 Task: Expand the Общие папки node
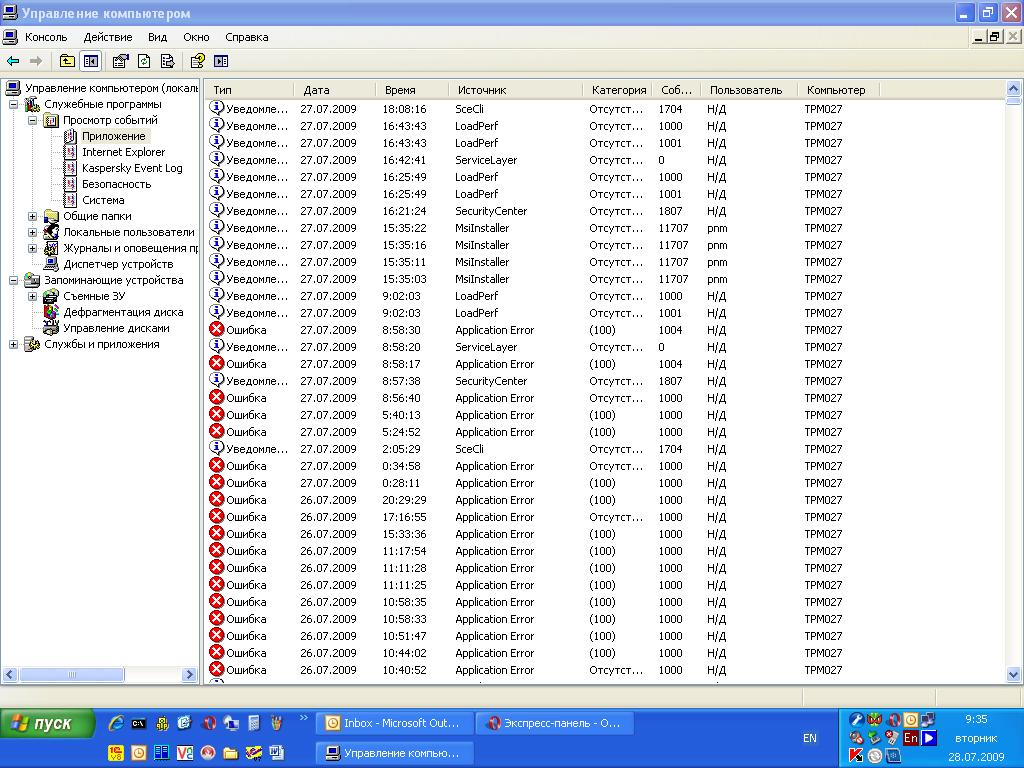[x=32, y=216]
